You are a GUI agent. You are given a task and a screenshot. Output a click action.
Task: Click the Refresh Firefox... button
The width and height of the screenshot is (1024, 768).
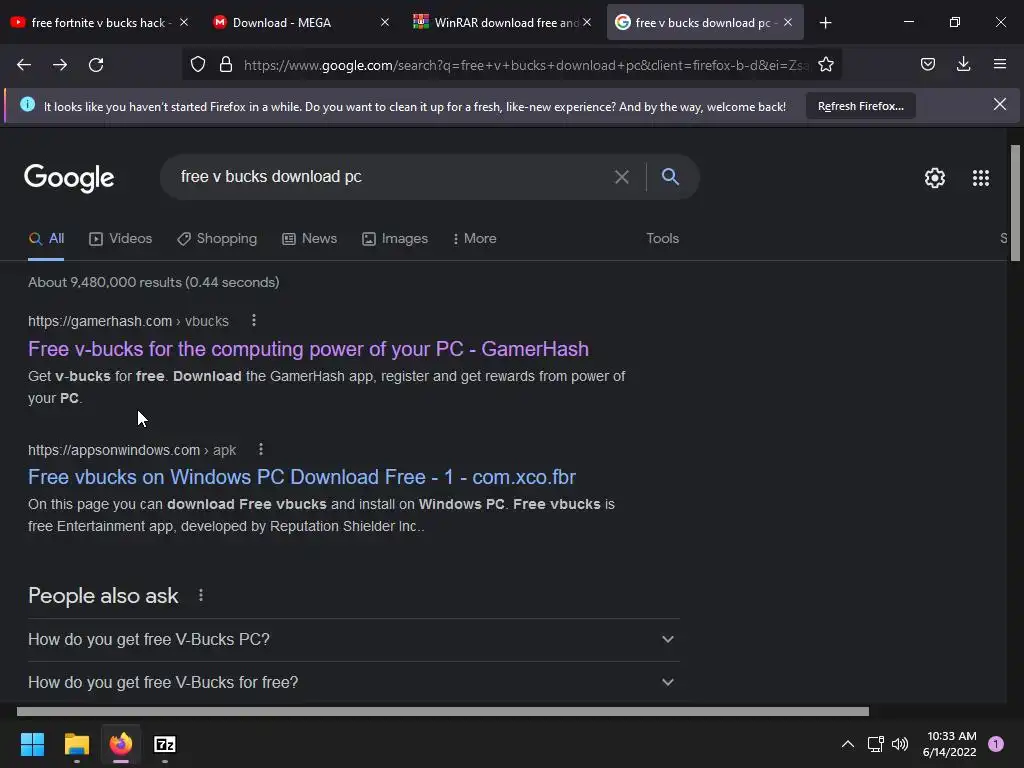click(x=861, y=106)
